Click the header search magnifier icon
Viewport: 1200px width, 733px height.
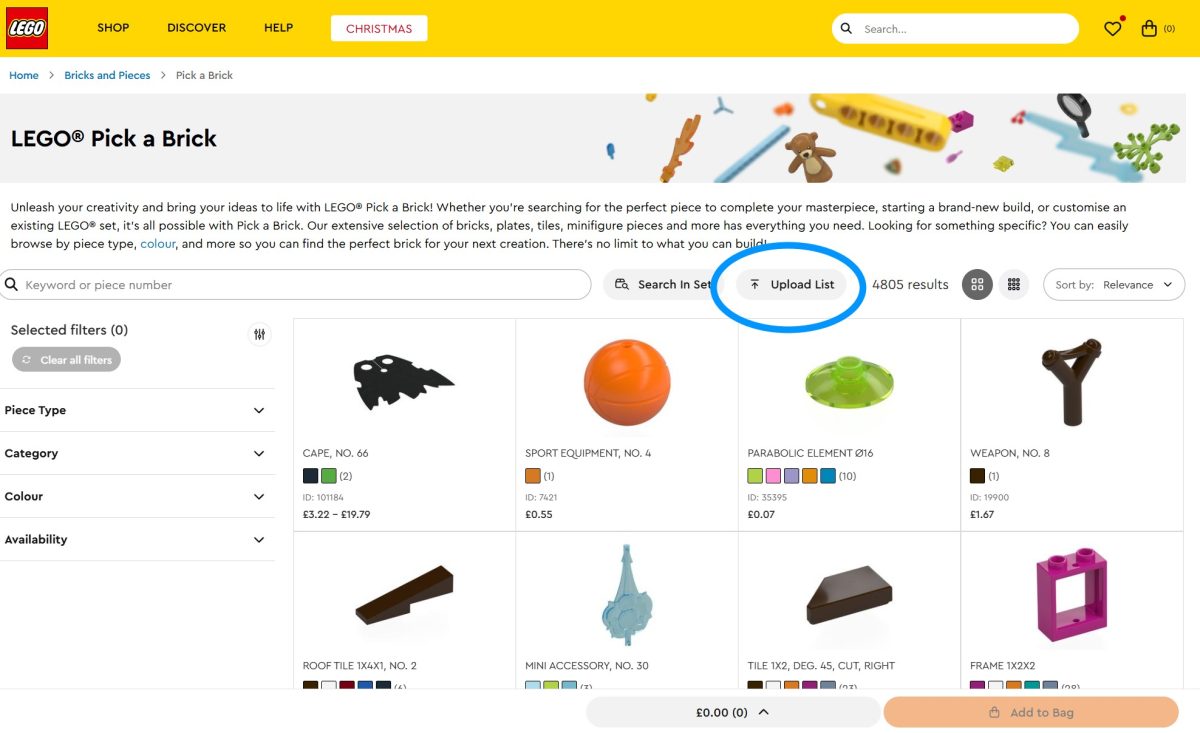pyautogui.click(x=847, y=29)
